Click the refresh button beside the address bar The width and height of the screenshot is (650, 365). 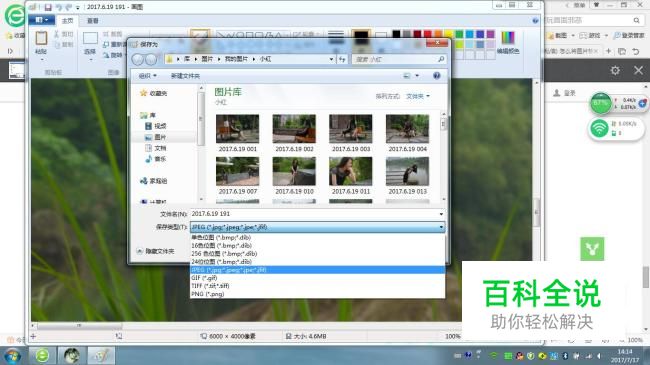(x=342, y=59)
